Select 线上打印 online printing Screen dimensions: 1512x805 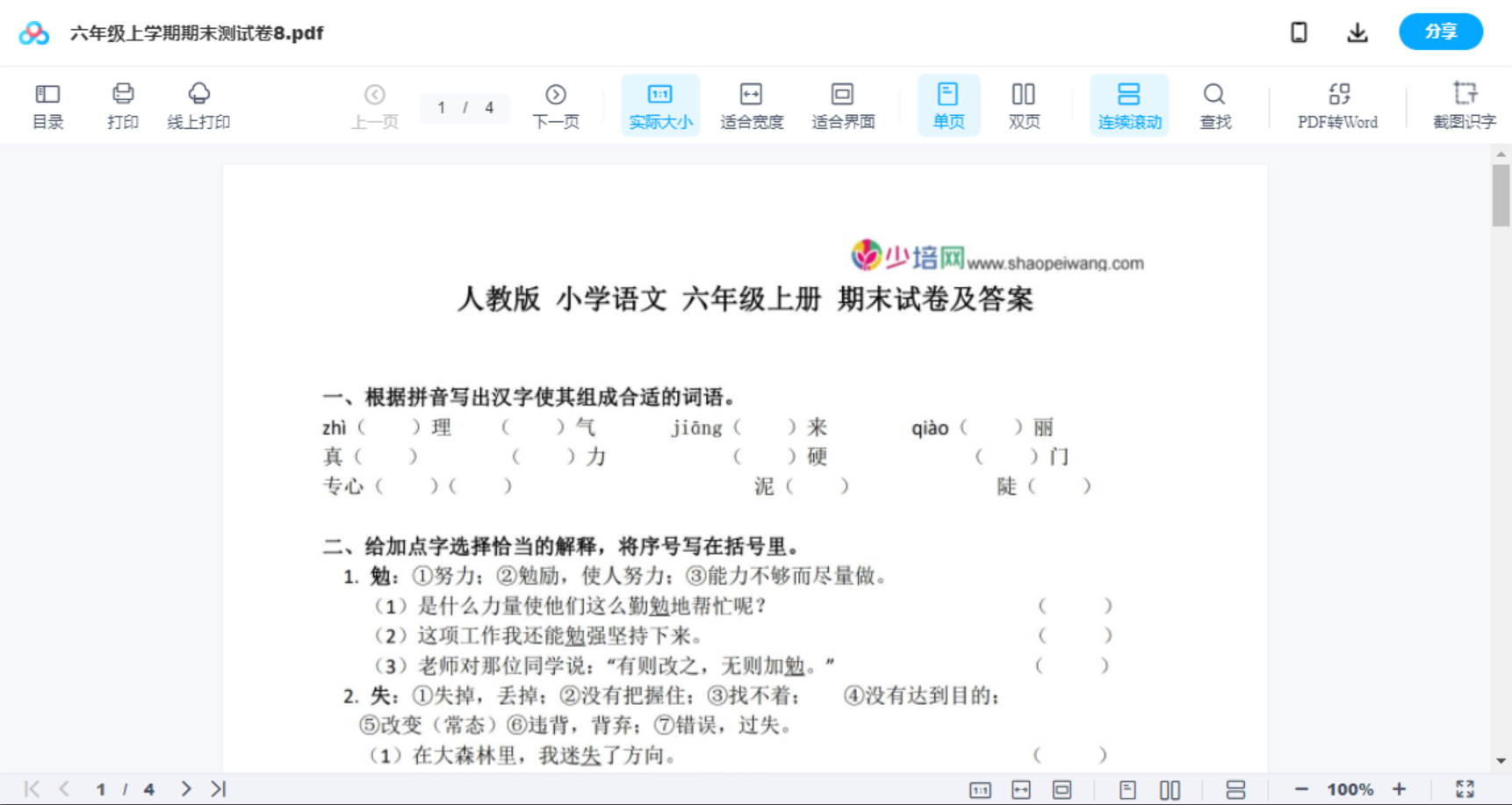click(198, 104)
